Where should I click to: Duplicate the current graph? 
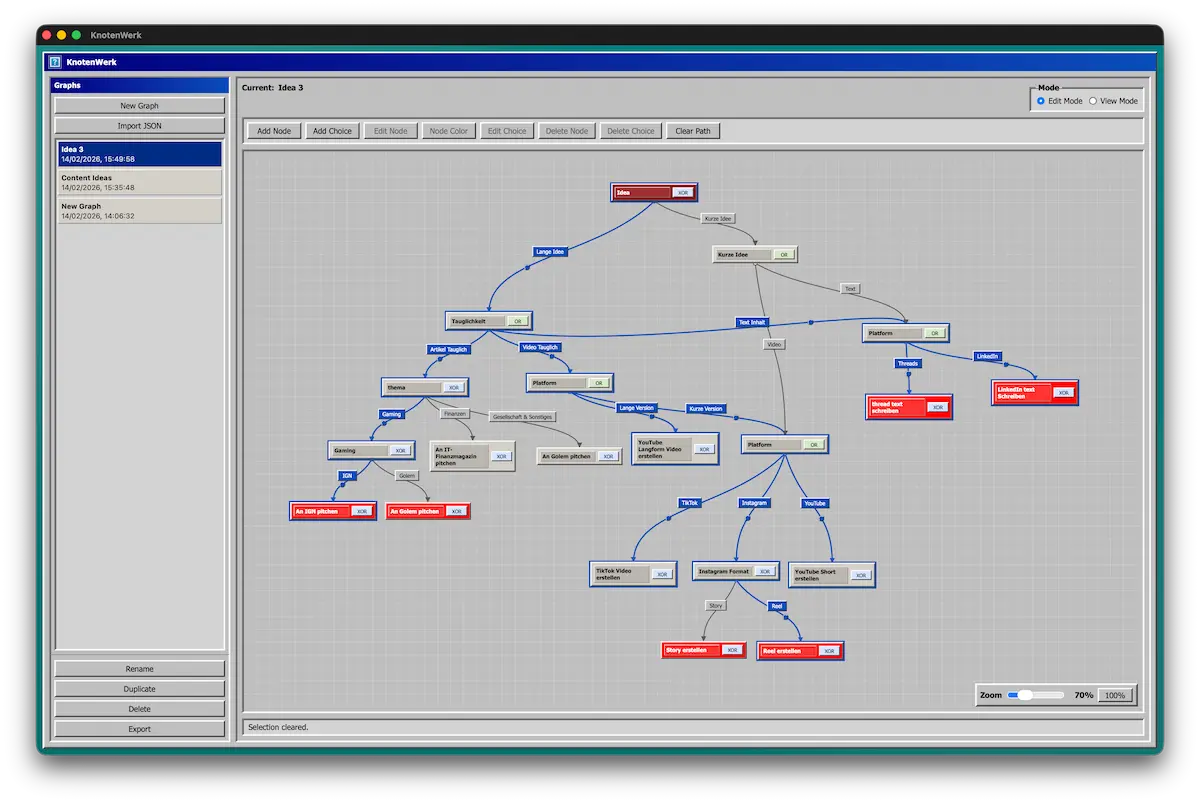pyautogui.click(x=139, y=688)
